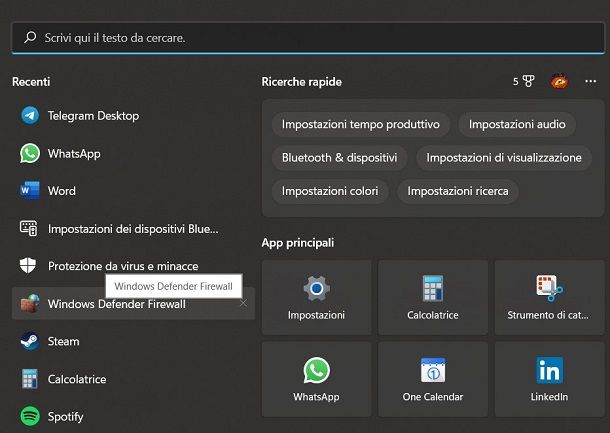
Task: Launch Spotify from its green icon
Action: 30,416
